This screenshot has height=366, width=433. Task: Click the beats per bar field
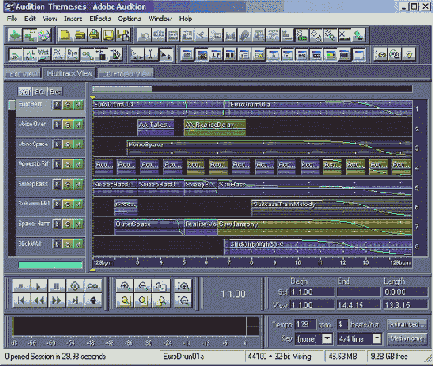tap(342, 324)
